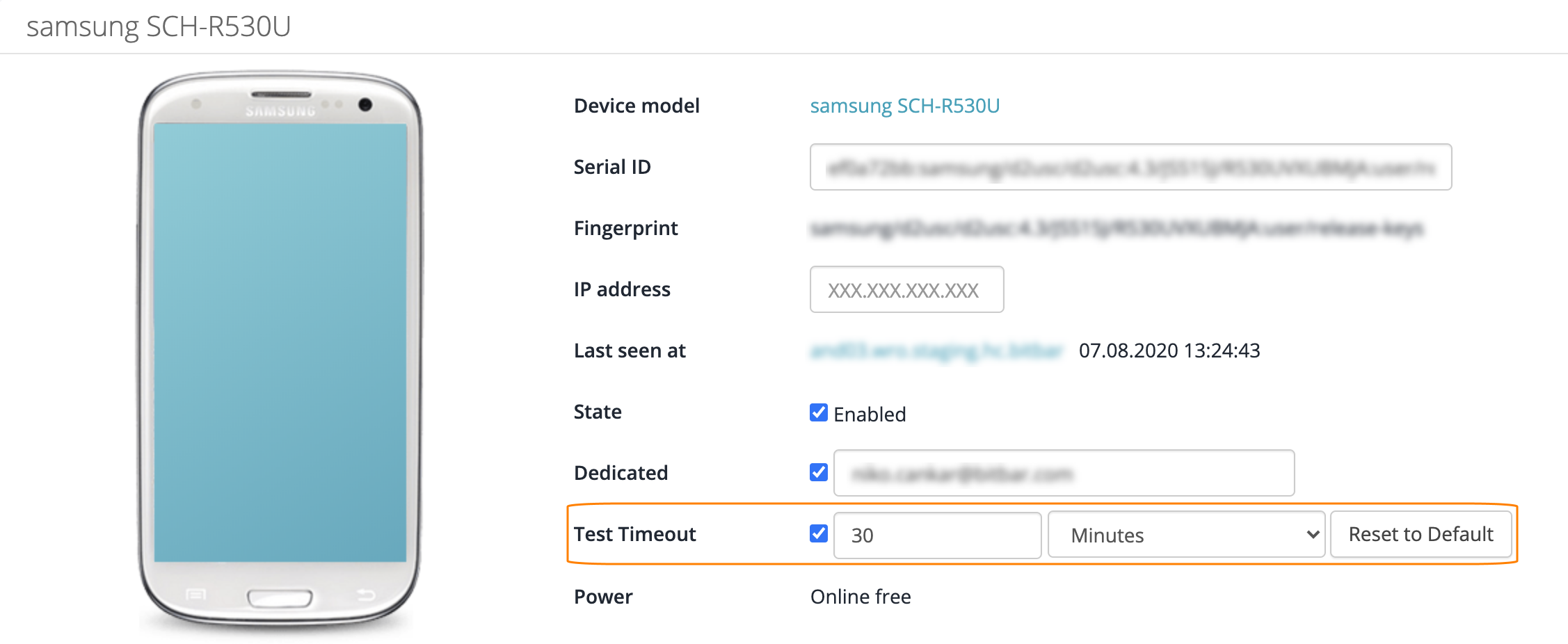Click the samsung SCH-R530U page title

coord(157,26)
